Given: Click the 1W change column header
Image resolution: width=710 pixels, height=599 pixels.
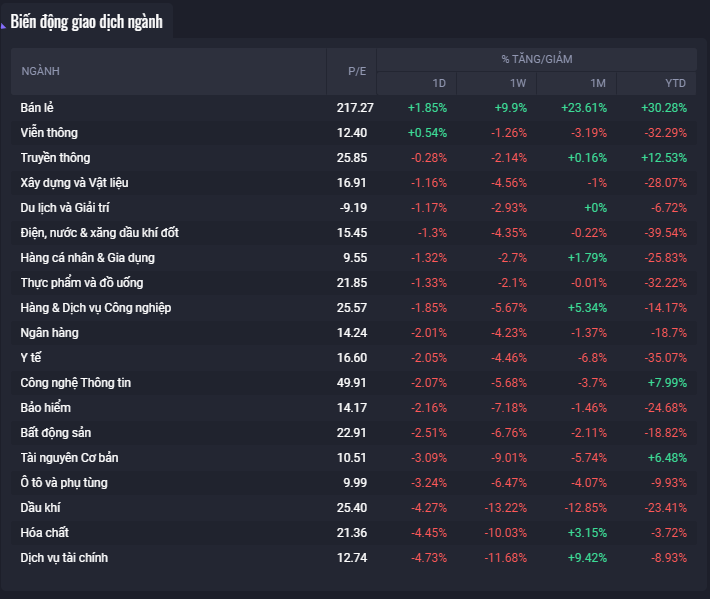Looking at the screenshot, I should (518, 83).
